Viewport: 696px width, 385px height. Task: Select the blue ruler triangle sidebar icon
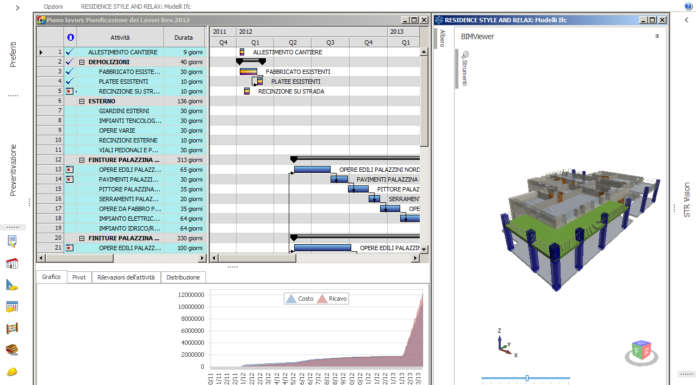tap(12, 285)
